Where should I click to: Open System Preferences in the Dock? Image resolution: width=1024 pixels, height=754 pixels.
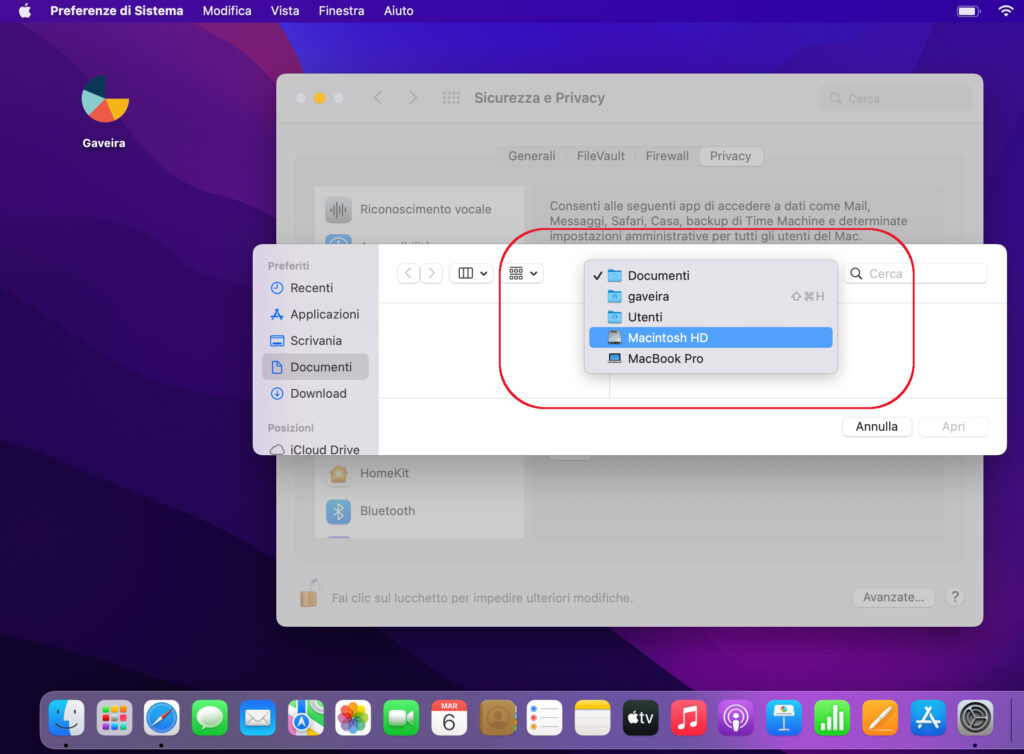(x=975, y=717)
